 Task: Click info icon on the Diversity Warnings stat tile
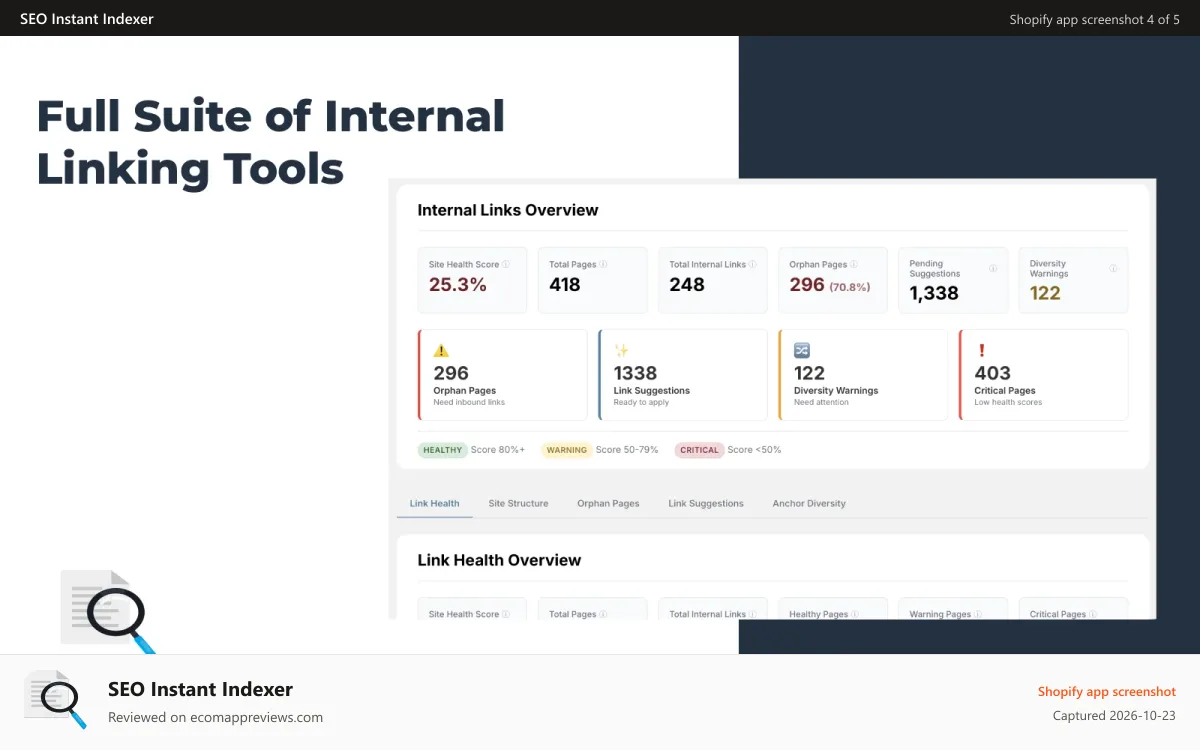pos(1113,269)
